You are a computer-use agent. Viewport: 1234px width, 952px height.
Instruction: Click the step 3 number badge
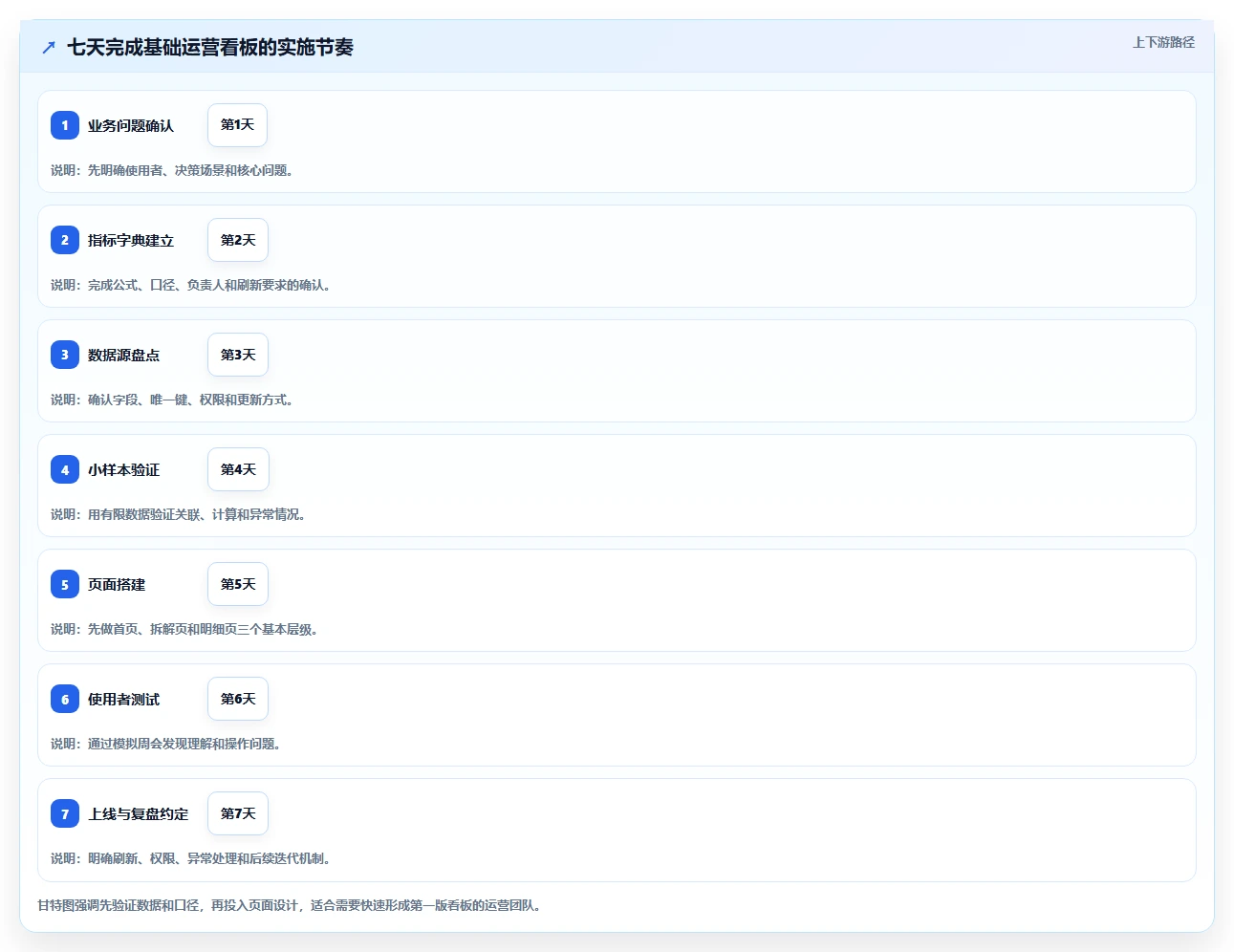(x=65, y=355)
